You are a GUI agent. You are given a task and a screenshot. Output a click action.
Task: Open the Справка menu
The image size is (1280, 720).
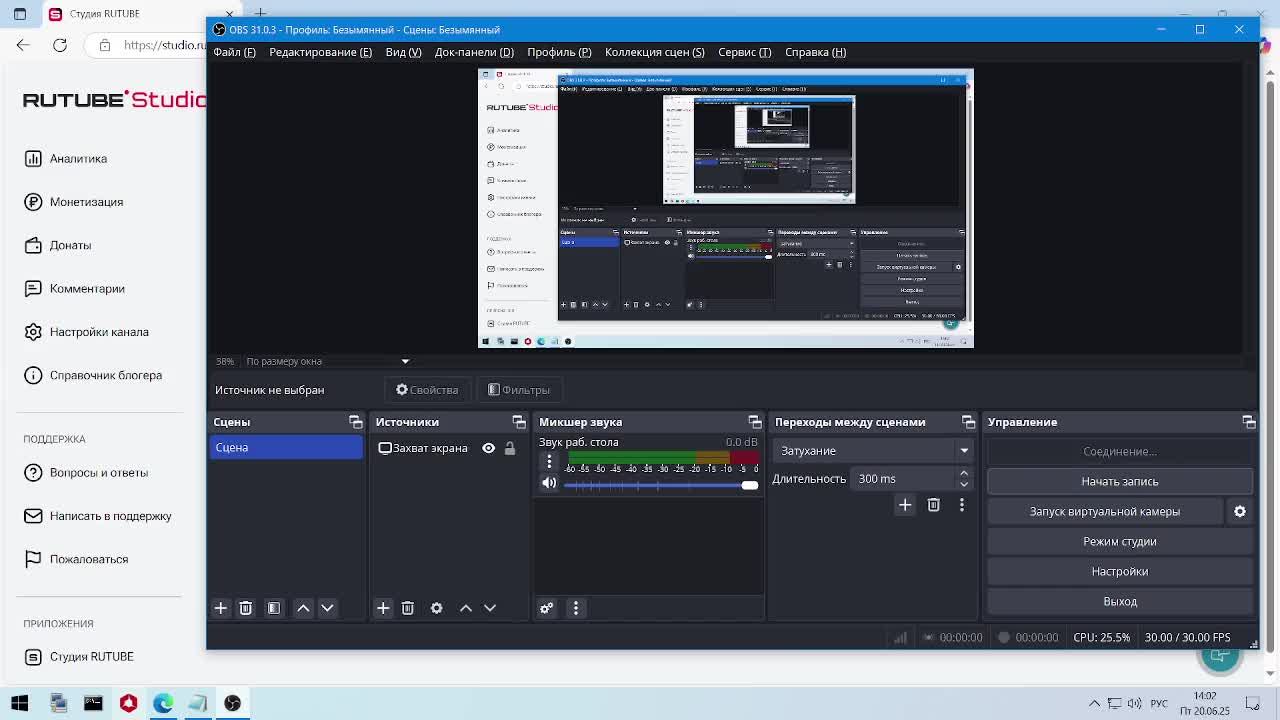click(x=815, y=52)
